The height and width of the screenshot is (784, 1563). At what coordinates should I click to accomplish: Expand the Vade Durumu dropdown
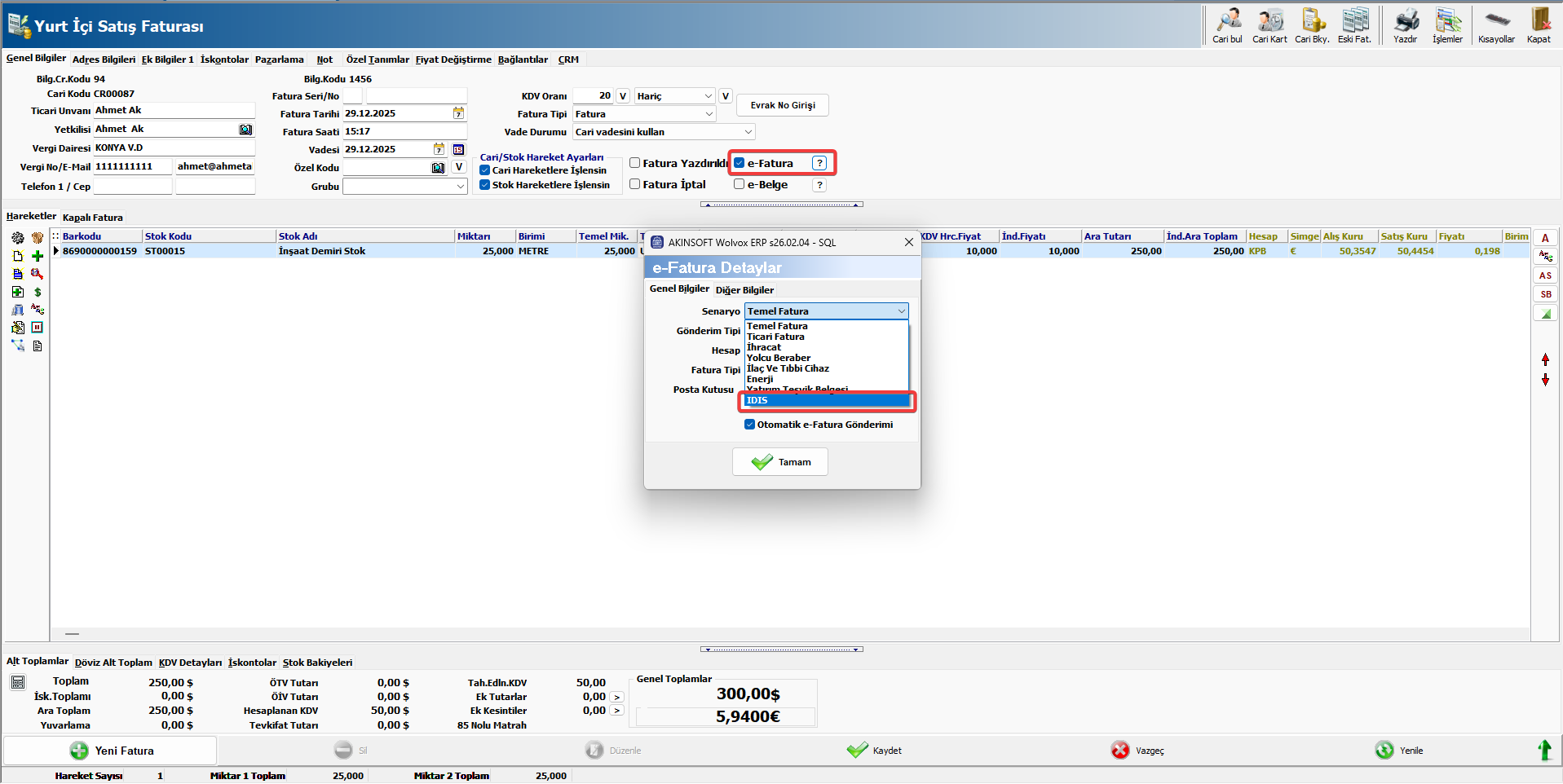click(x=748, y=132)
